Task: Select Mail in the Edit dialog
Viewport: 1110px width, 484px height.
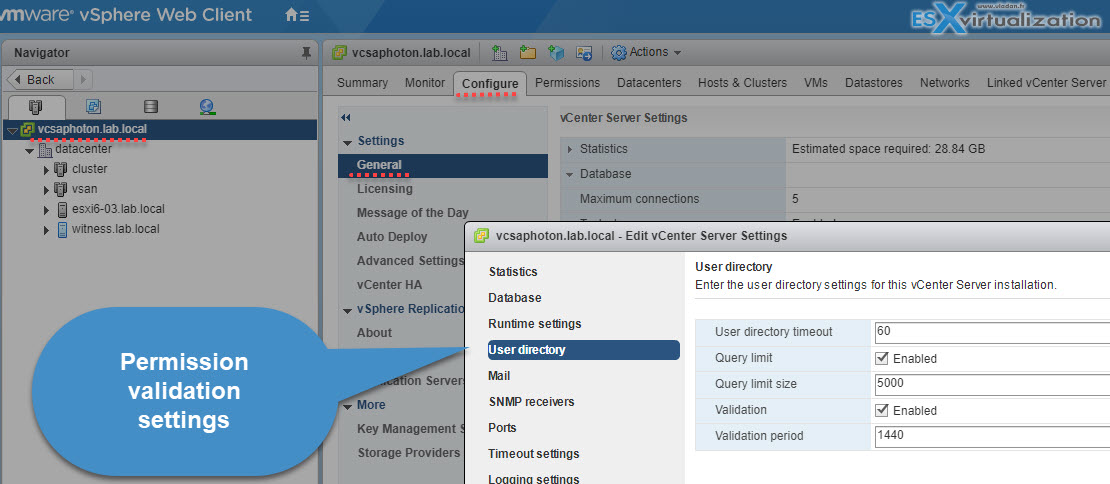Action: tap(499, 376)
